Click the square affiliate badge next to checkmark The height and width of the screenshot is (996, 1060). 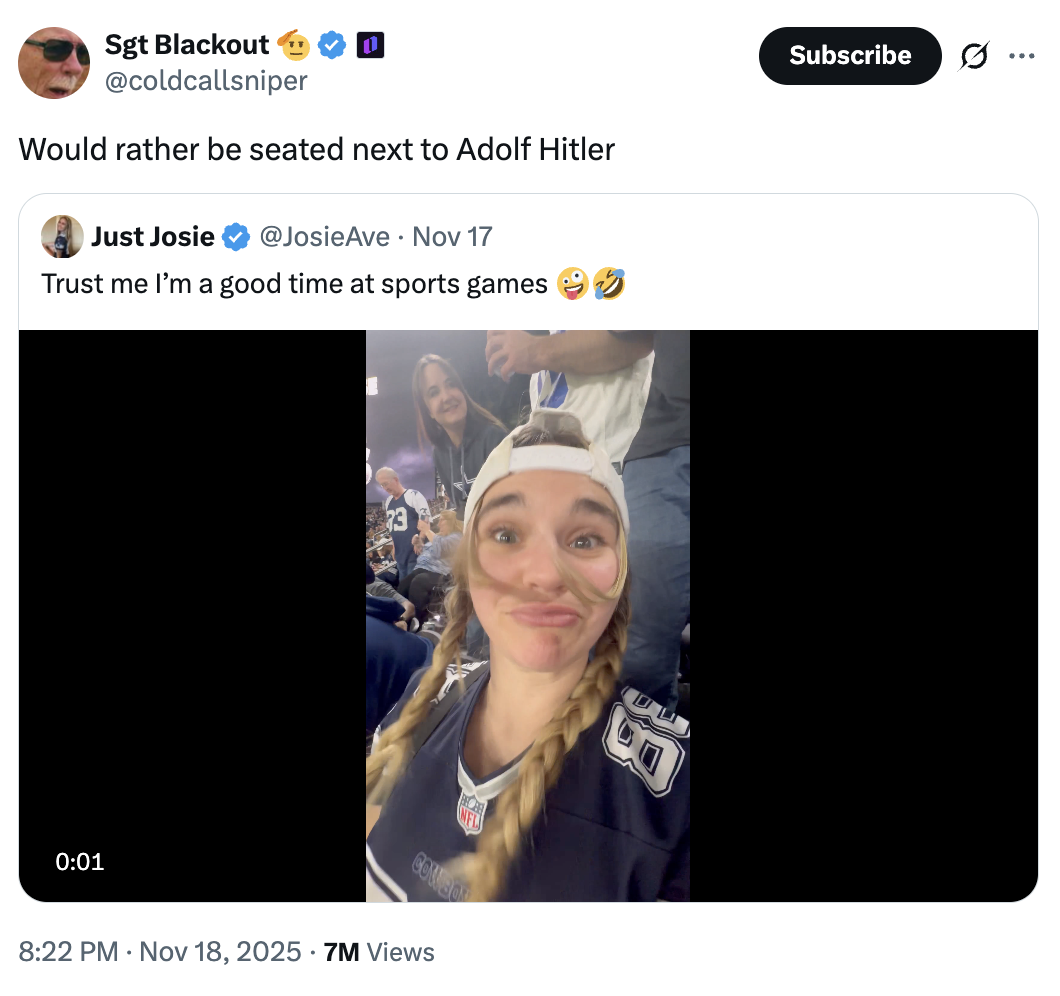[x=371, y=44]
